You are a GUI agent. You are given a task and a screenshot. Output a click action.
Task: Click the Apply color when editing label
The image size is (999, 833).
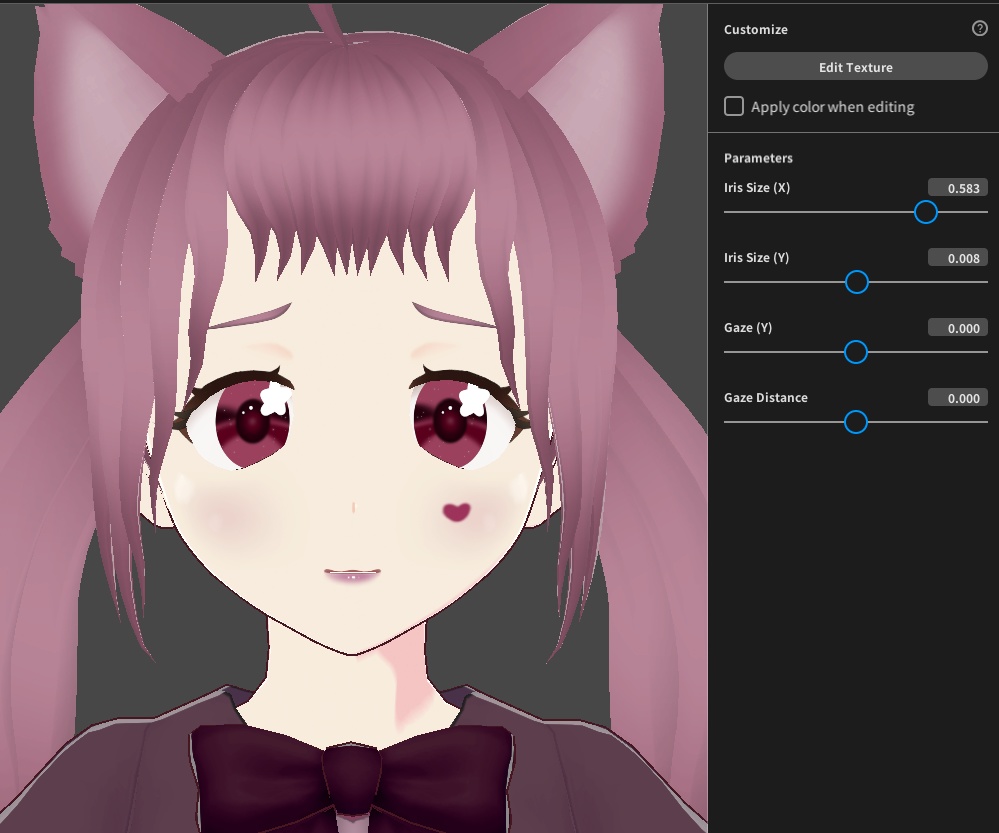click(x=832, y=106)
